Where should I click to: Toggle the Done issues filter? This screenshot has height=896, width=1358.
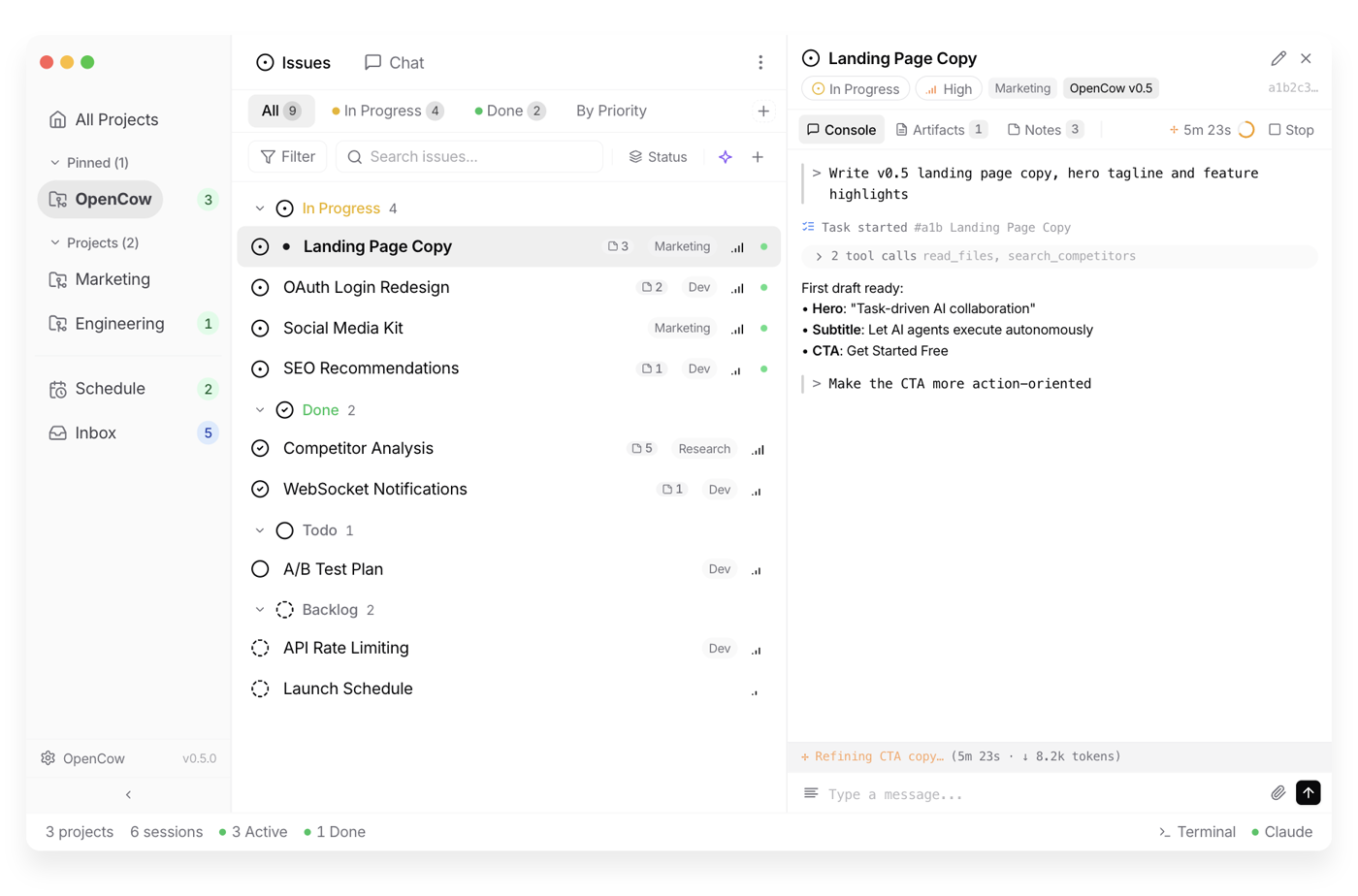(509, 110)
